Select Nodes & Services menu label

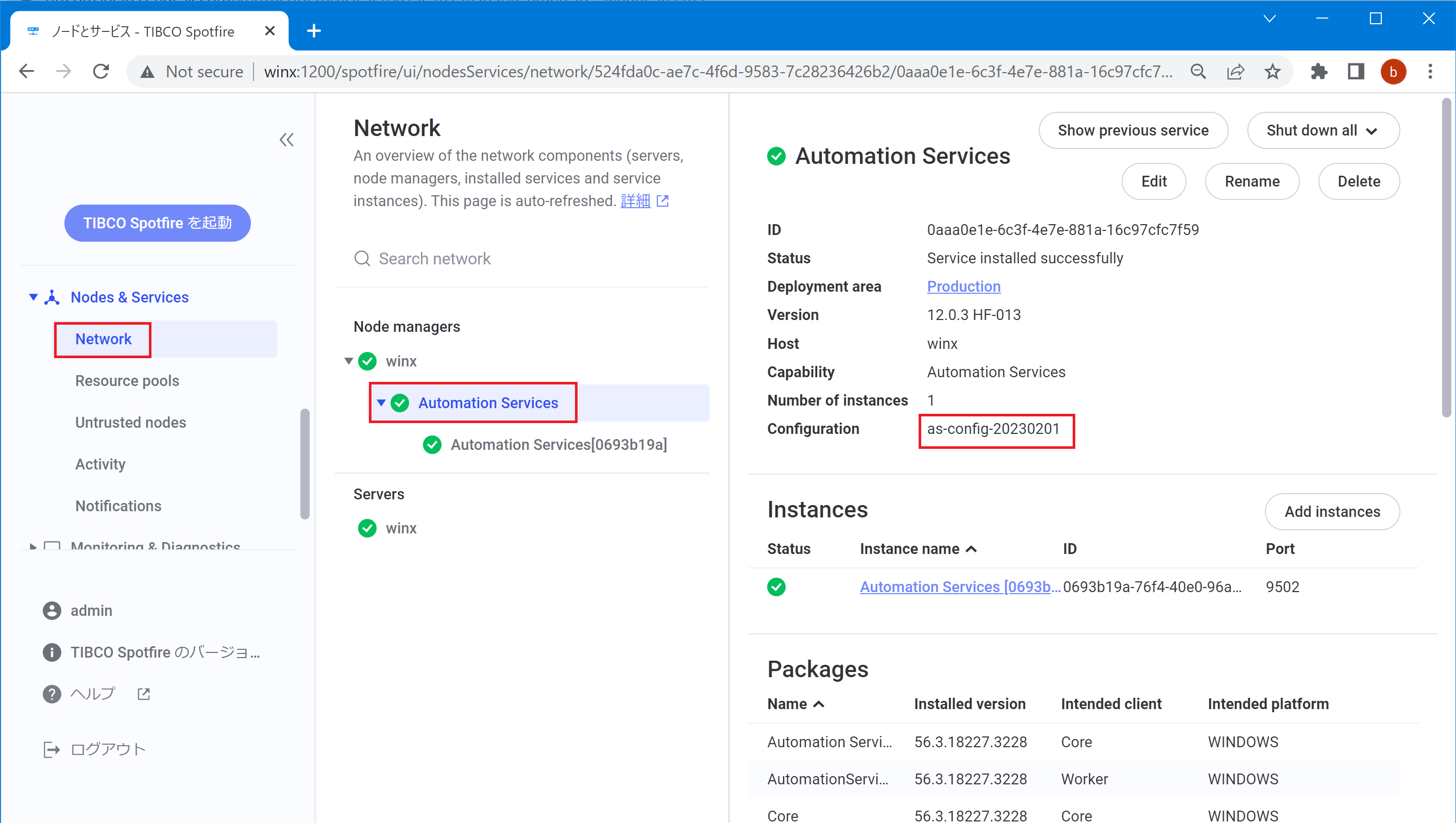(129, 297)
